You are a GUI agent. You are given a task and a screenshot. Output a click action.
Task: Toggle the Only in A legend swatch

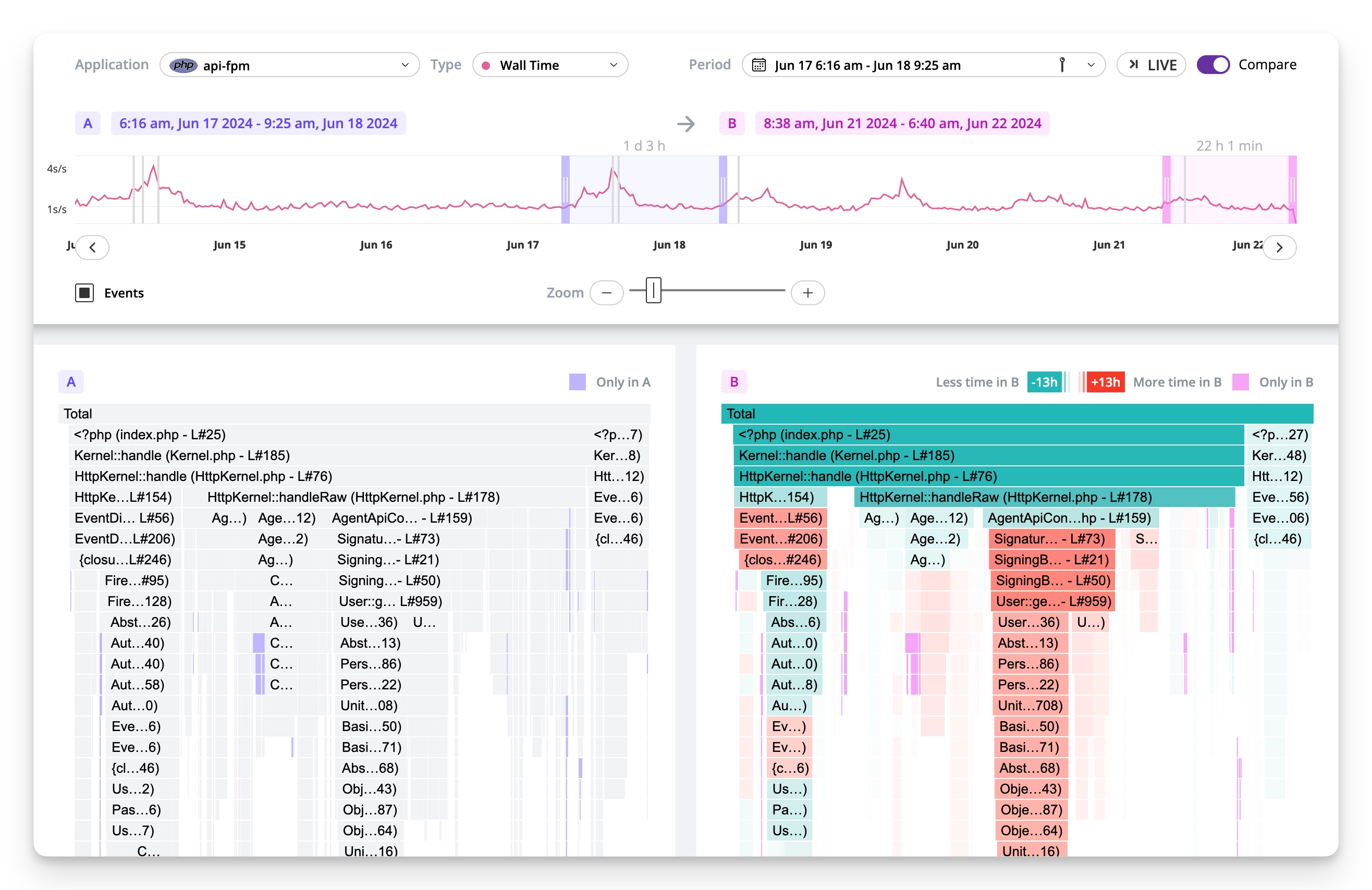coord(577,381)
